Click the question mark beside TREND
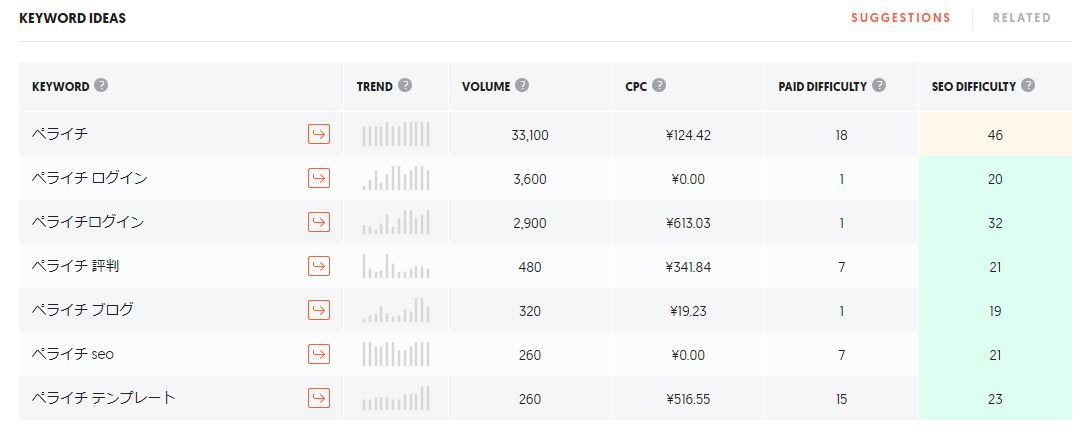This screenshot has height=428, width=1082. point(405,86)
